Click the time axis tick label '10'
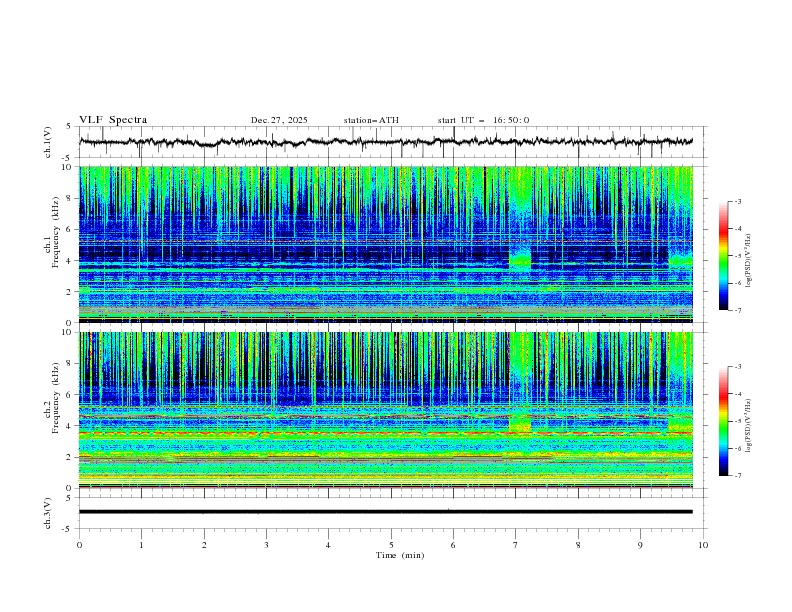Viewport: 792px width, 612px height. coord(703,545)
